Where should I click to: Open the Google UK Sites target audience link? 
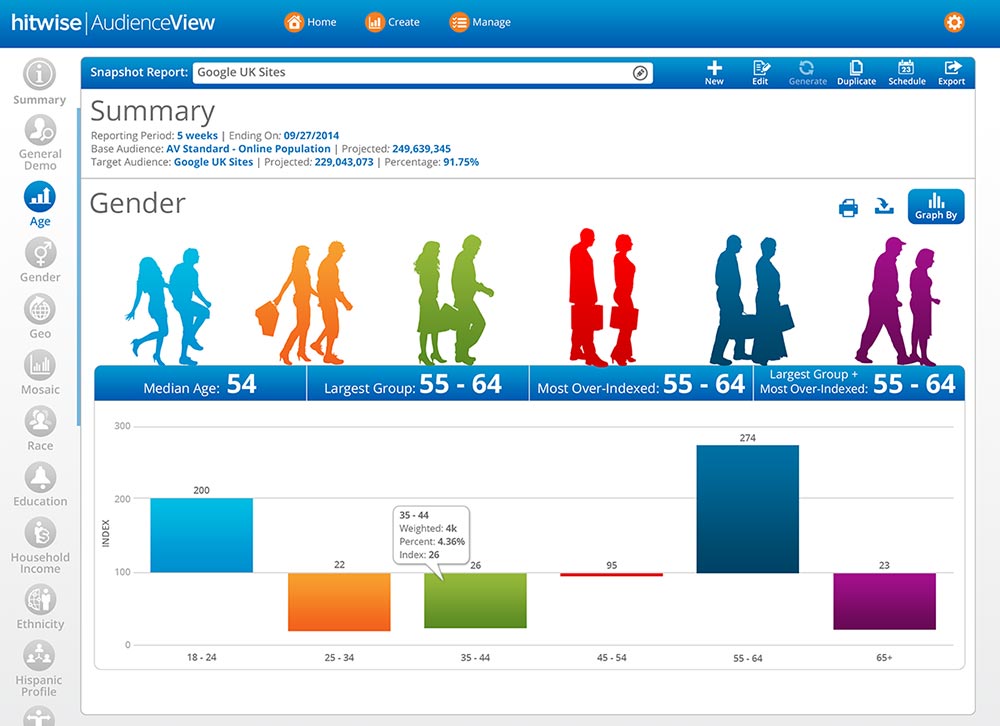point(213,162)
